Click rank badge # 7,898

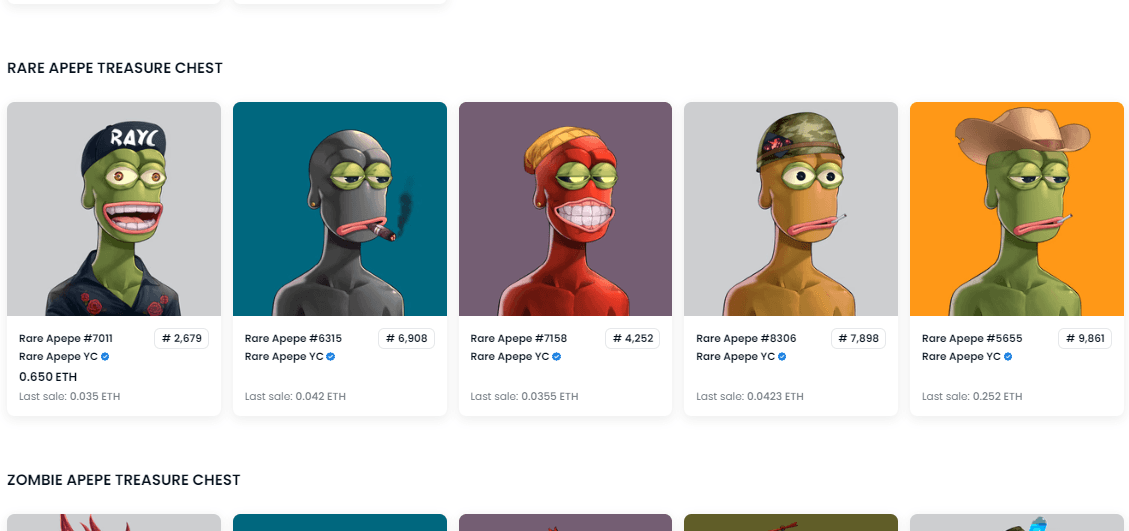coord(858,339)
